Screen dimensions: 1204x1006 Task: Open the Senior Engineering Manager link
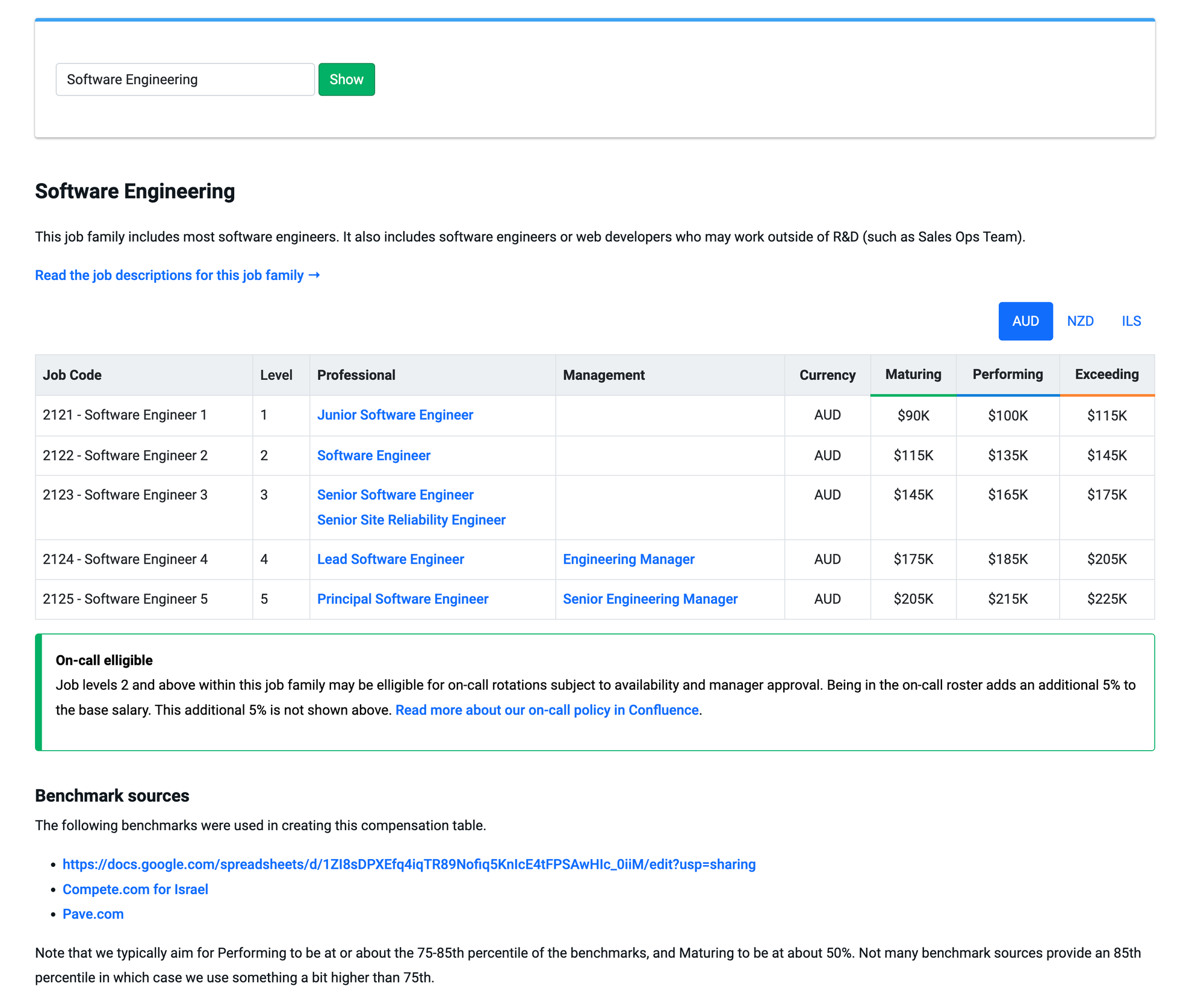pyautogui.click(x=650, y=599)
